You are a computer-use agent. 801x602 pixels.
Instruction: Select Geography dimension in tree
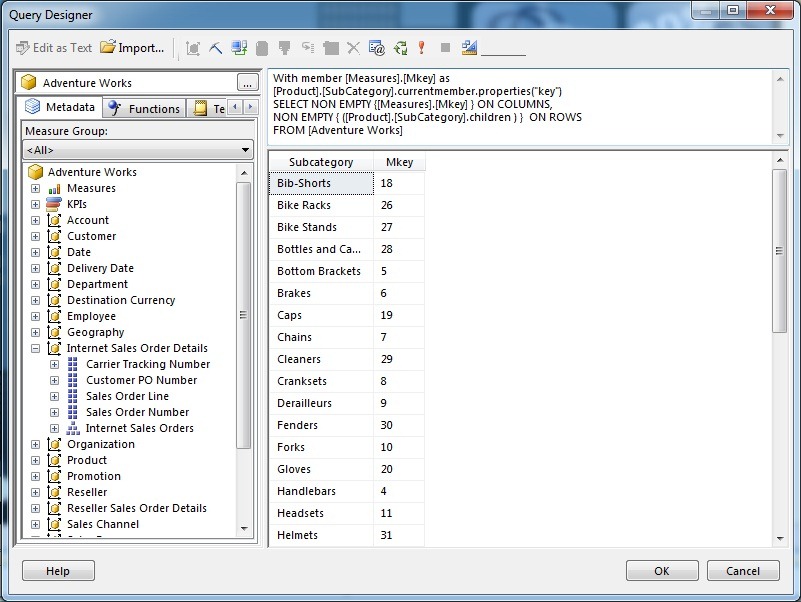(96, 332)
